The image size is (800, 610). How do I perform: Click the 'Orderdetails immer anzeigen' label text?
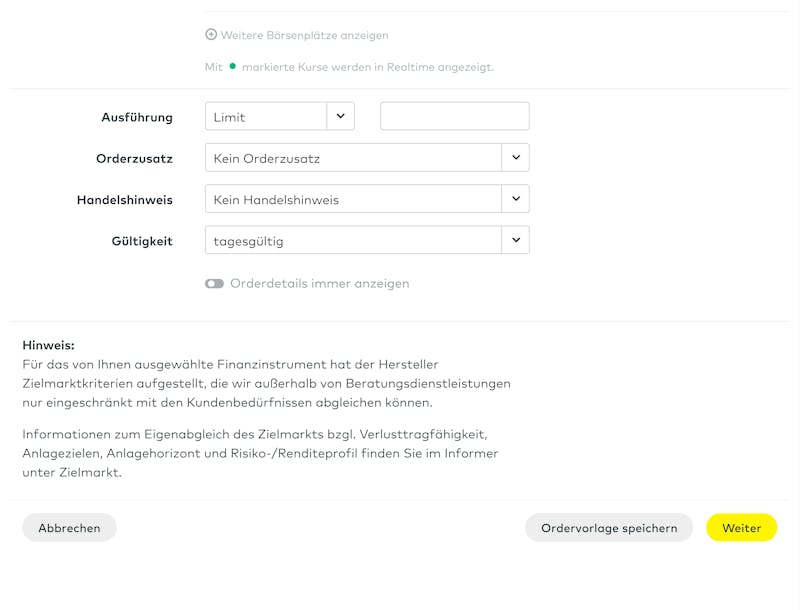tap(319, 284)
